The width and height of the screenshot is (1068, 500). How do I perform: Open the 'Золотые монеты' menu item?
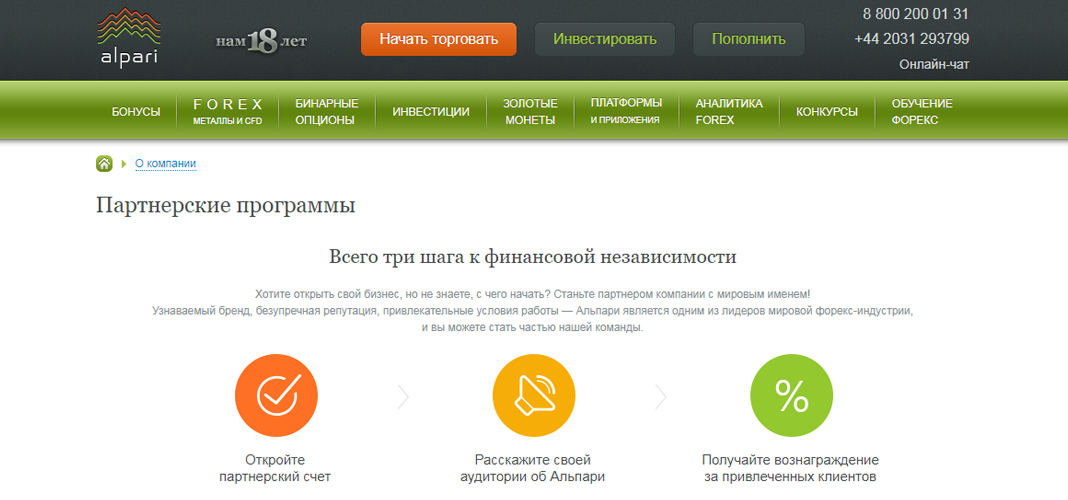click(x=530, y=112)
